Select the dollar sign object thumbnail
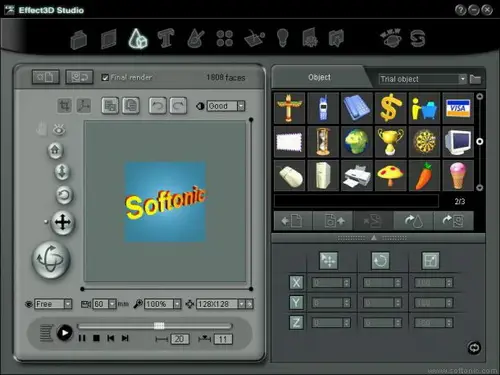The image size is (500, 375). tap(391, 108)
